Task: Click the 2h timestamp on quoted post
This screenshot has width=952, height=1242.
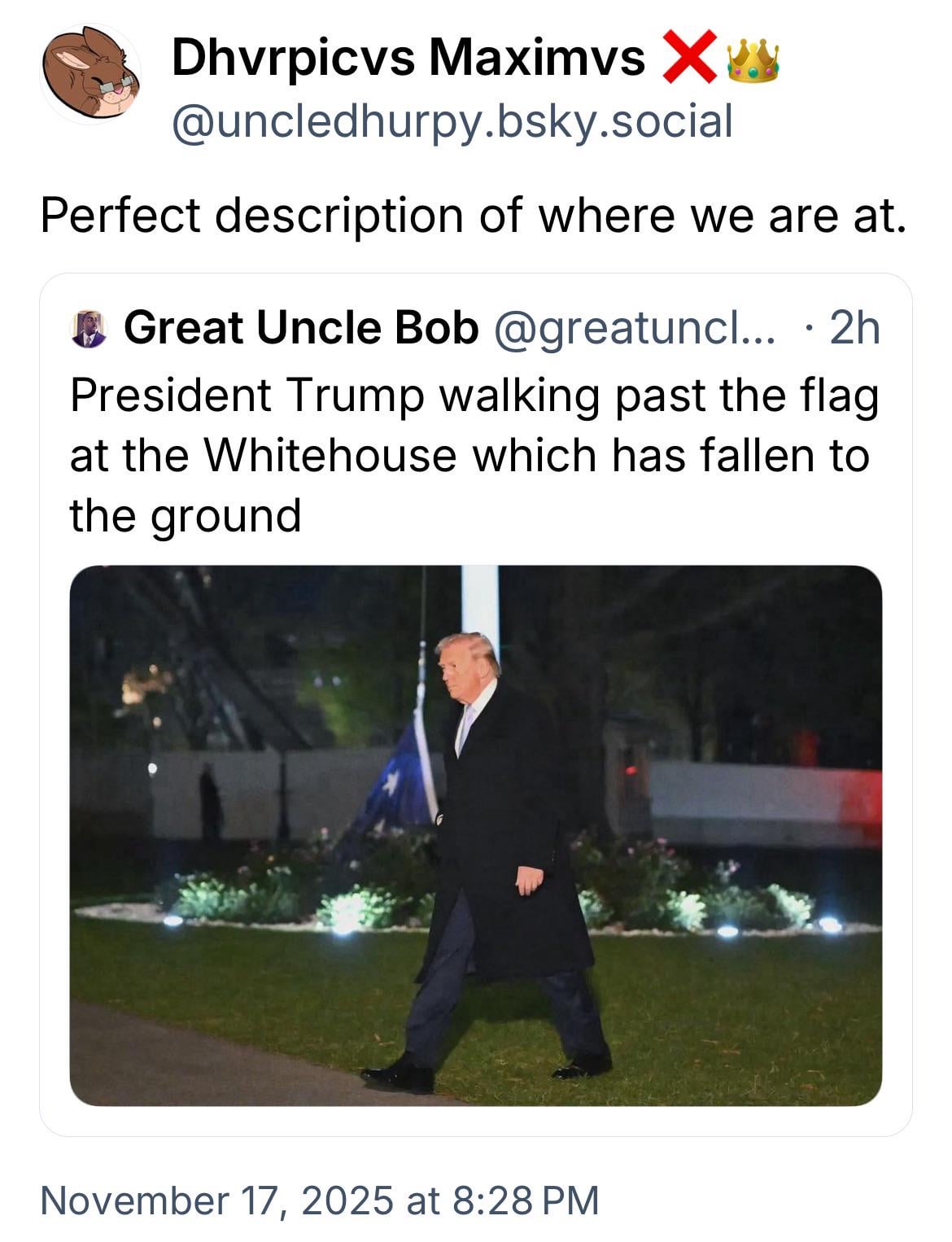Action: (854, 328)
